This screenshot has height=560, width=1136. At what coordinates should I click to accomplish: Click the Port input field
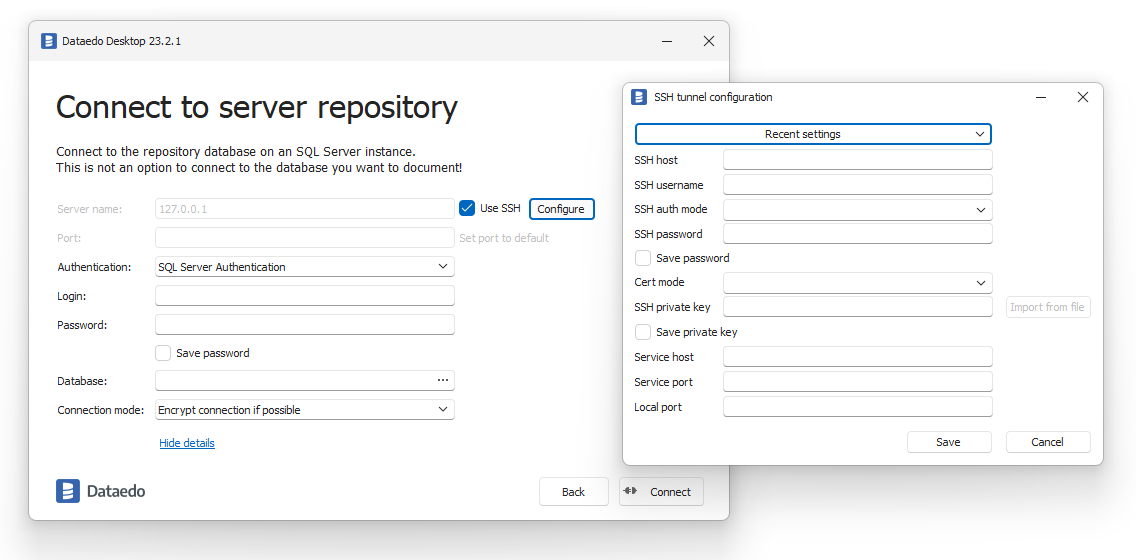tap(305, 238)
